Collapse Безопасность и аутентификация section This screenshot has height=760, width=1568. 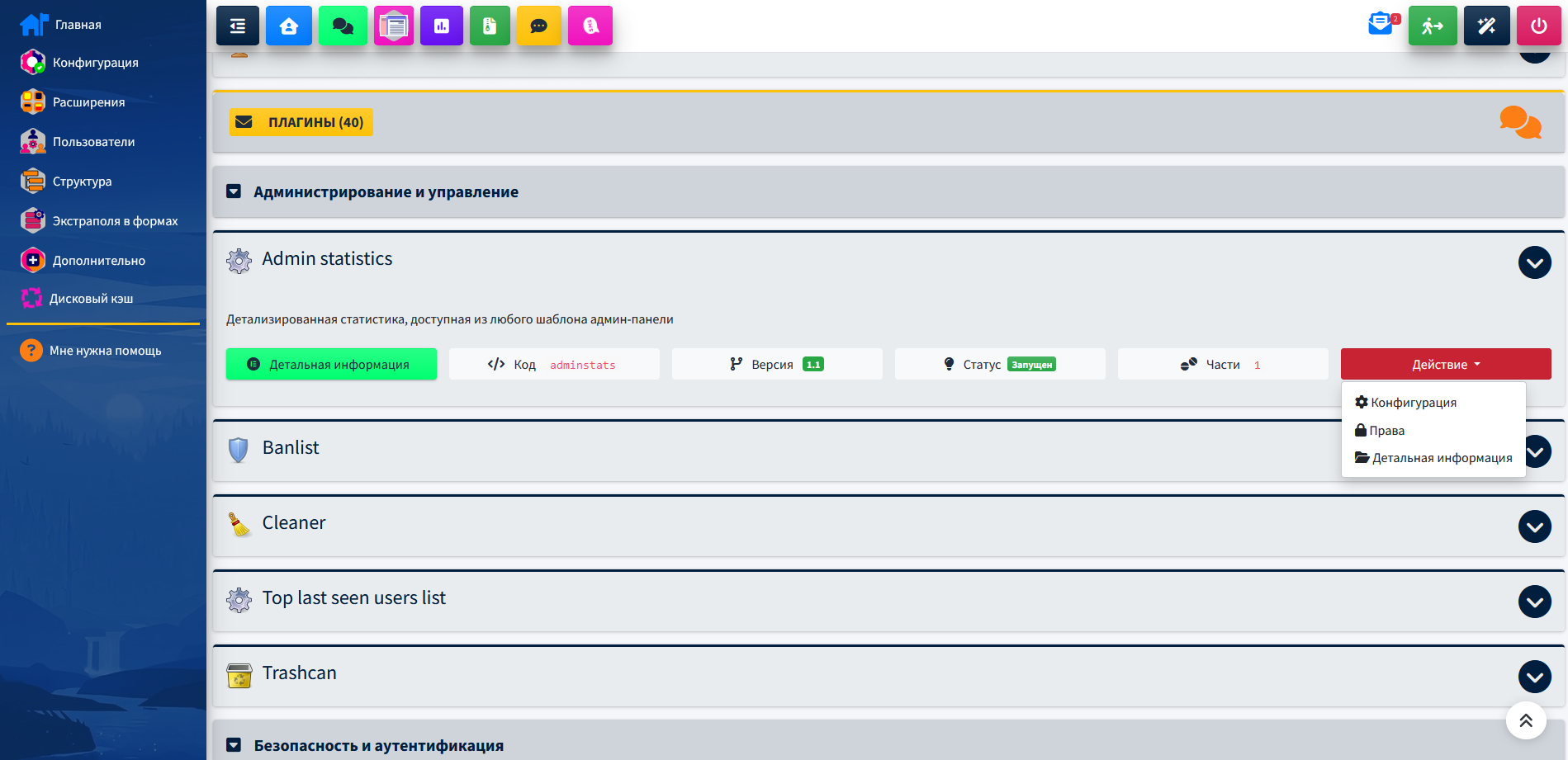(234, 745)
